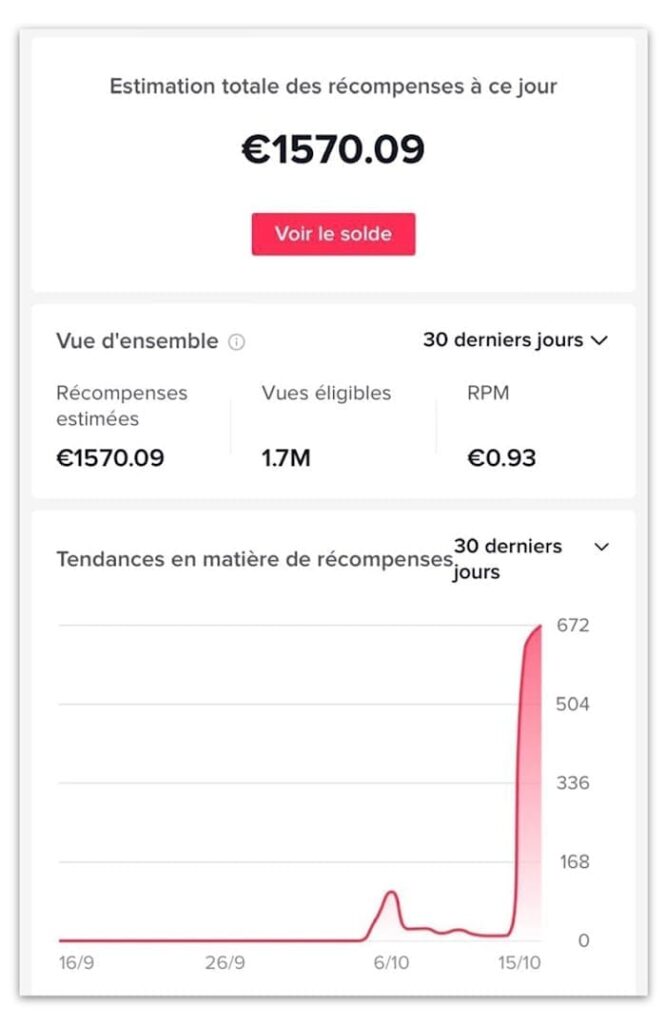Tap the info icon beside Vue d'ensemble

click(x=236, y=342)
